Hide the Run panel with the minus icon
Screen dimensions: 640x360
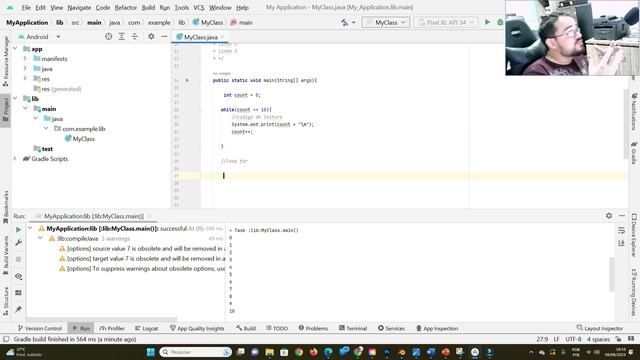point(622,216)
